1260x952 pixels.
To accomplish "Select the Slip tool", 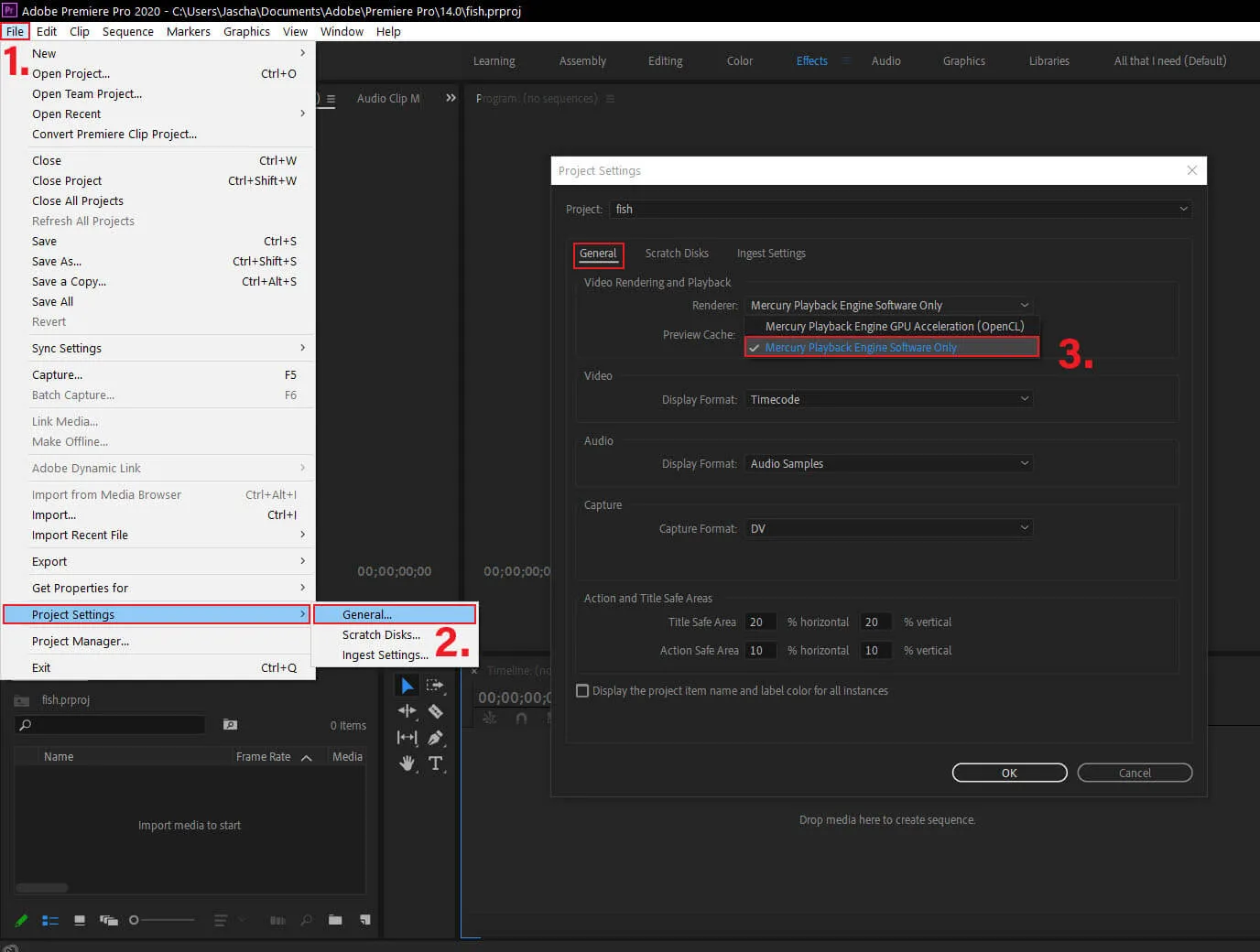I will (x=407, y=738).
